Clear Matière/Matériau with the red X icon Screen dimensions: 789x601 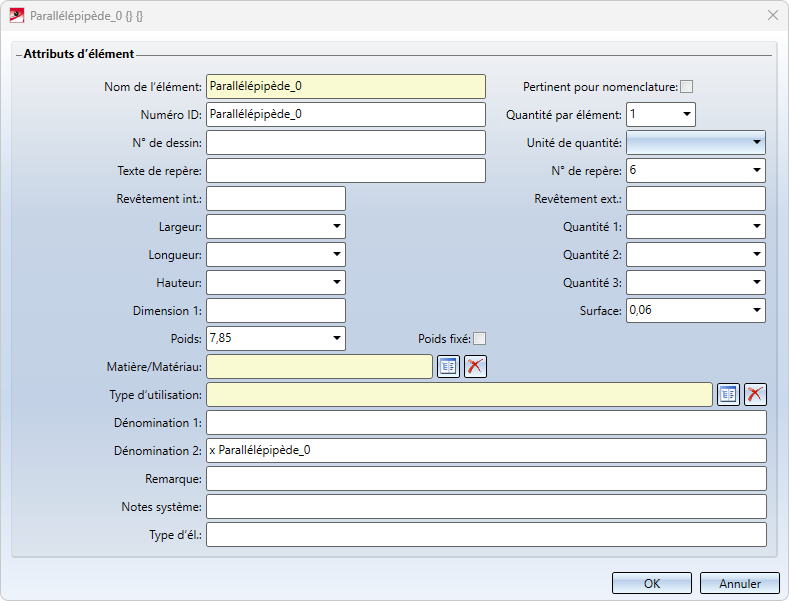(x=475, y=367)
